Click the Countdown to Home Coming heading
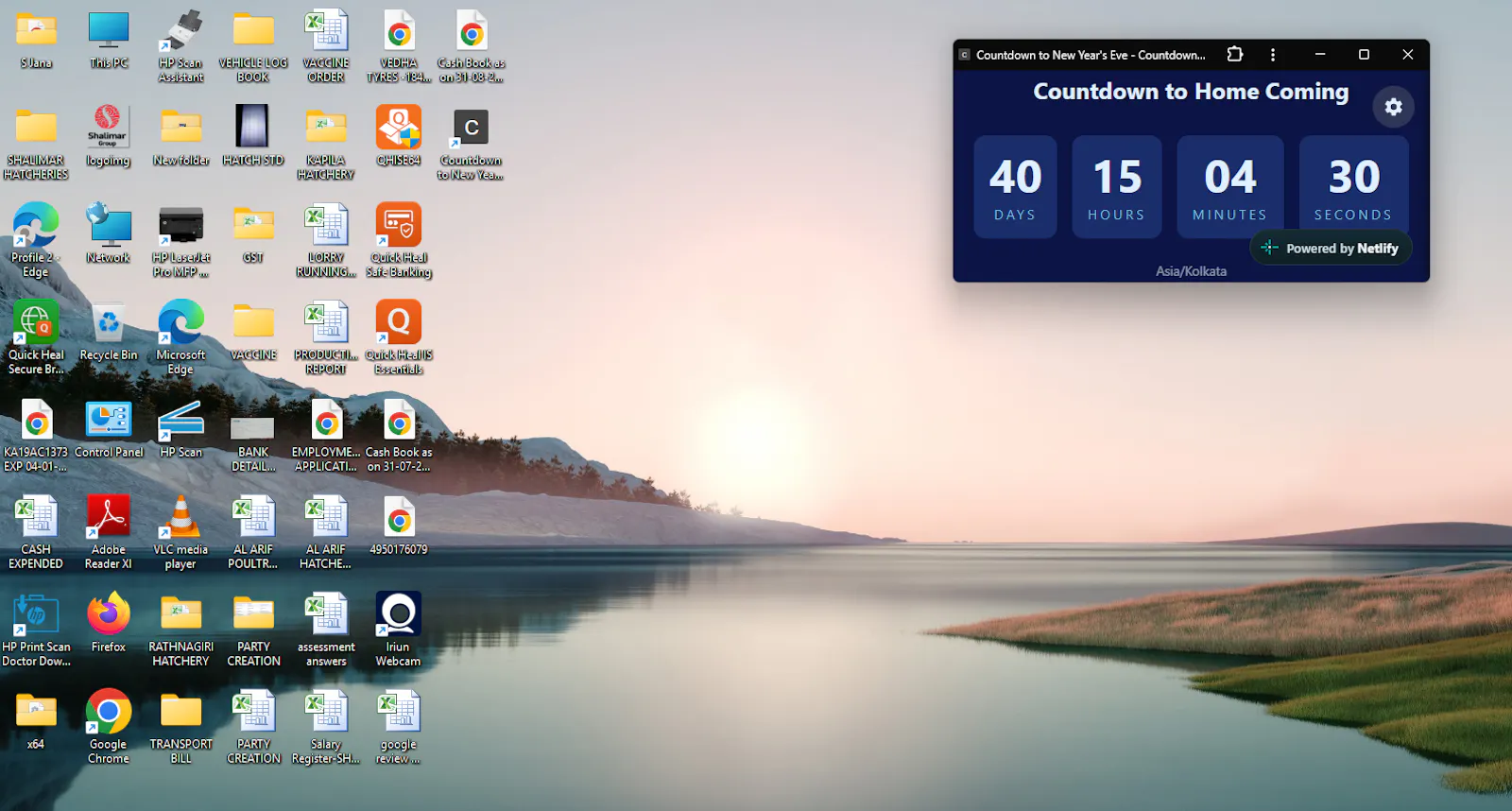Viewport: 1512px width, 811px height. pyautogui.click(x=1191, y=92)
